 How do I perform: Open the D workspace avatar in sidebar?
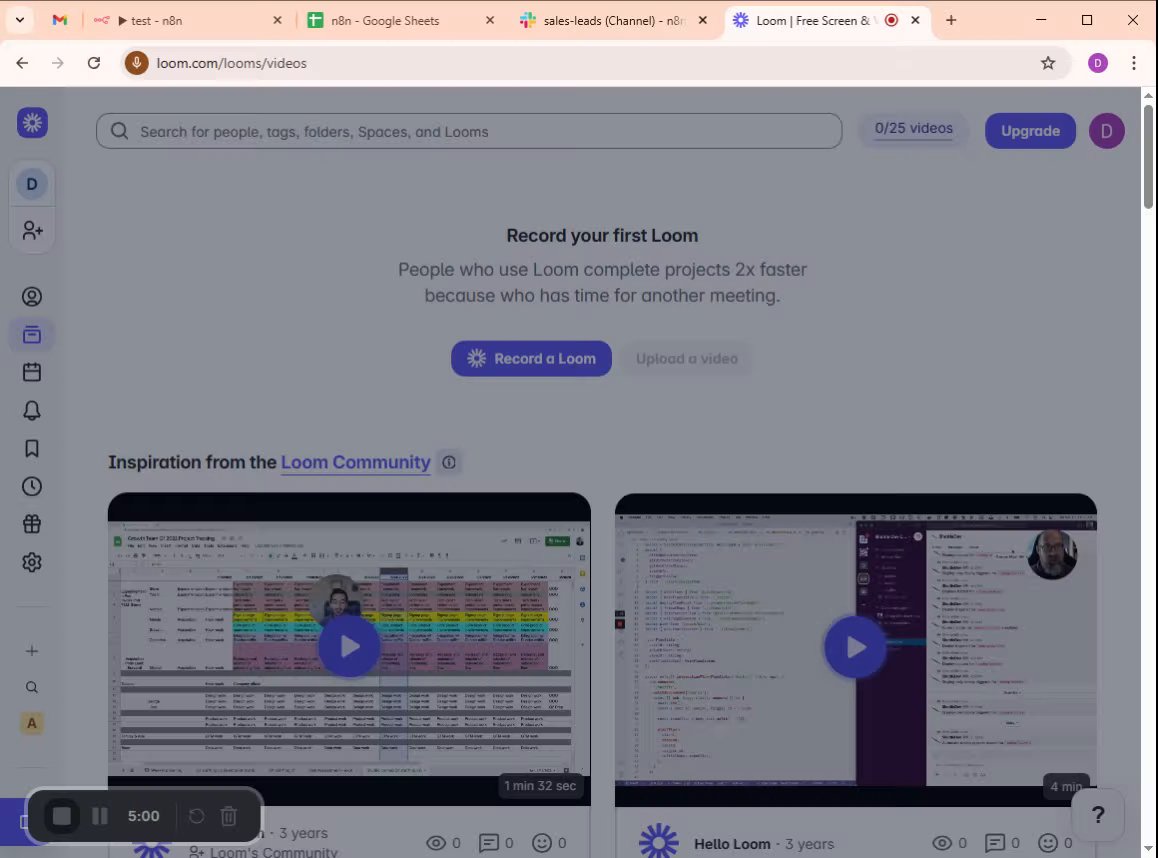(x=32, y=184)
